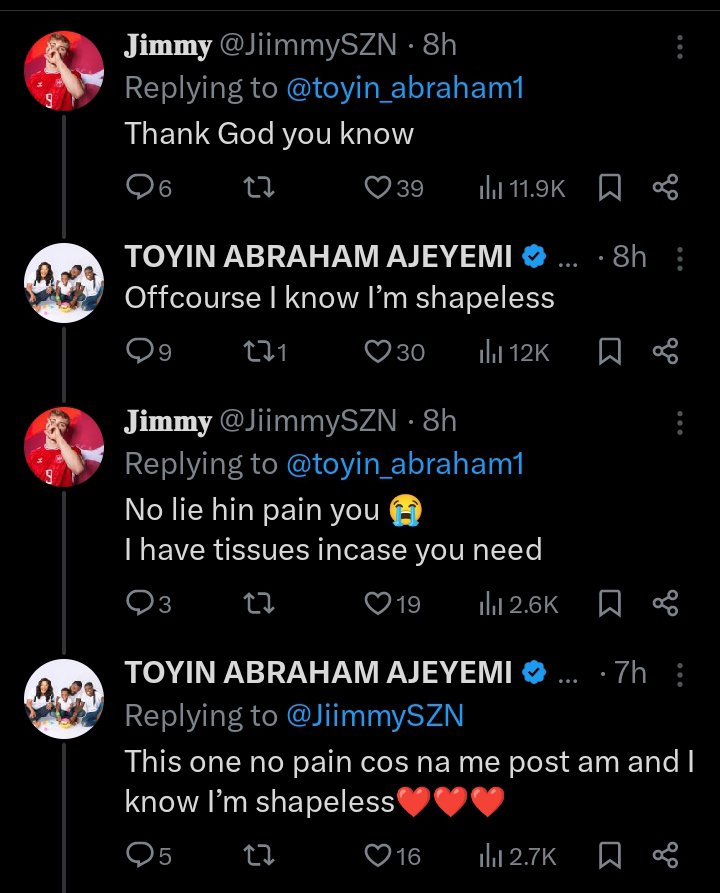Open more options on Jimmy's first tweet
This screenshot has width=720, height=893.
[680, 46]
